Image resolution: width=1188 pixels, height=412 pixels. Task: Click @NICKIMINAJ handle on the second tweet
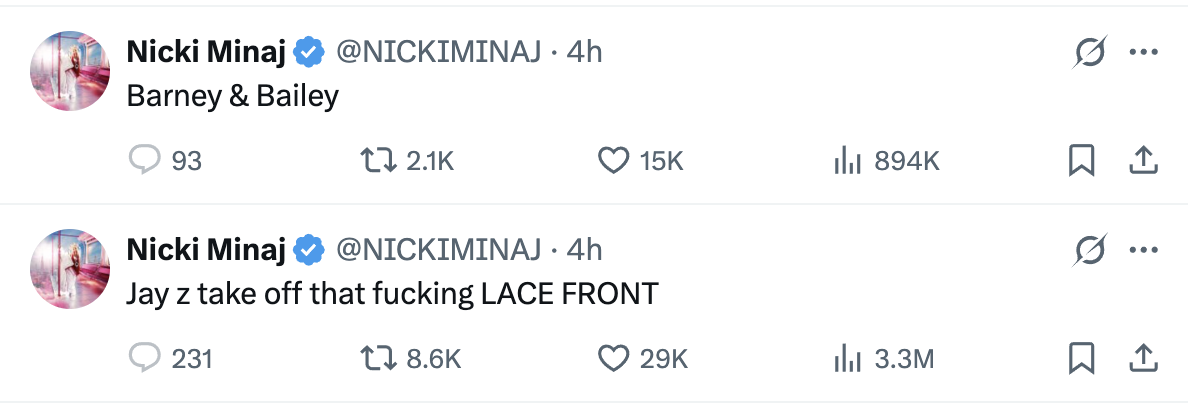[439, 249]
